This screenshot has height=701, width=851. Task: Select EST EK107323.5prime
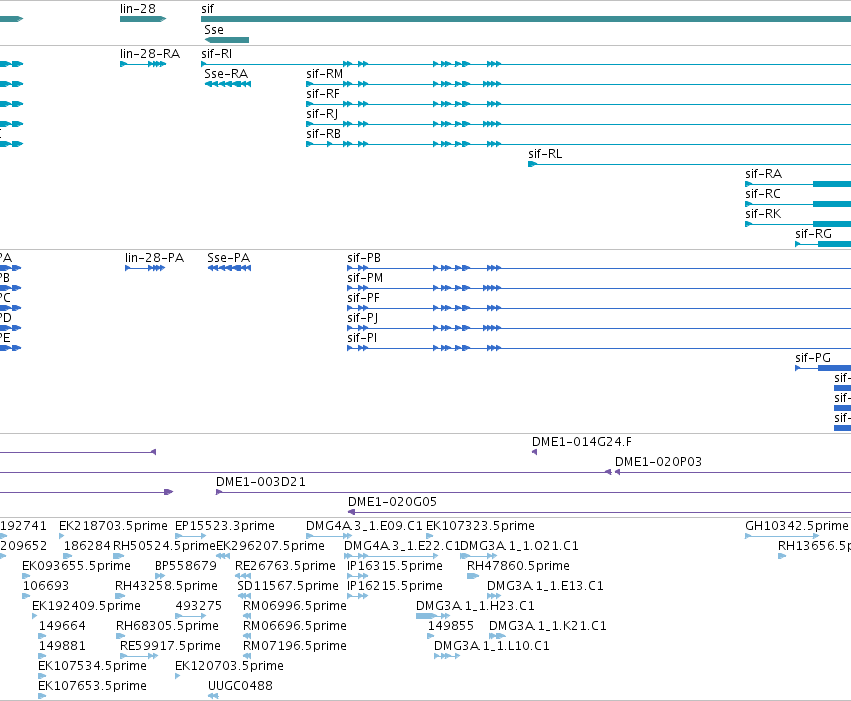[x=480, y=526]
